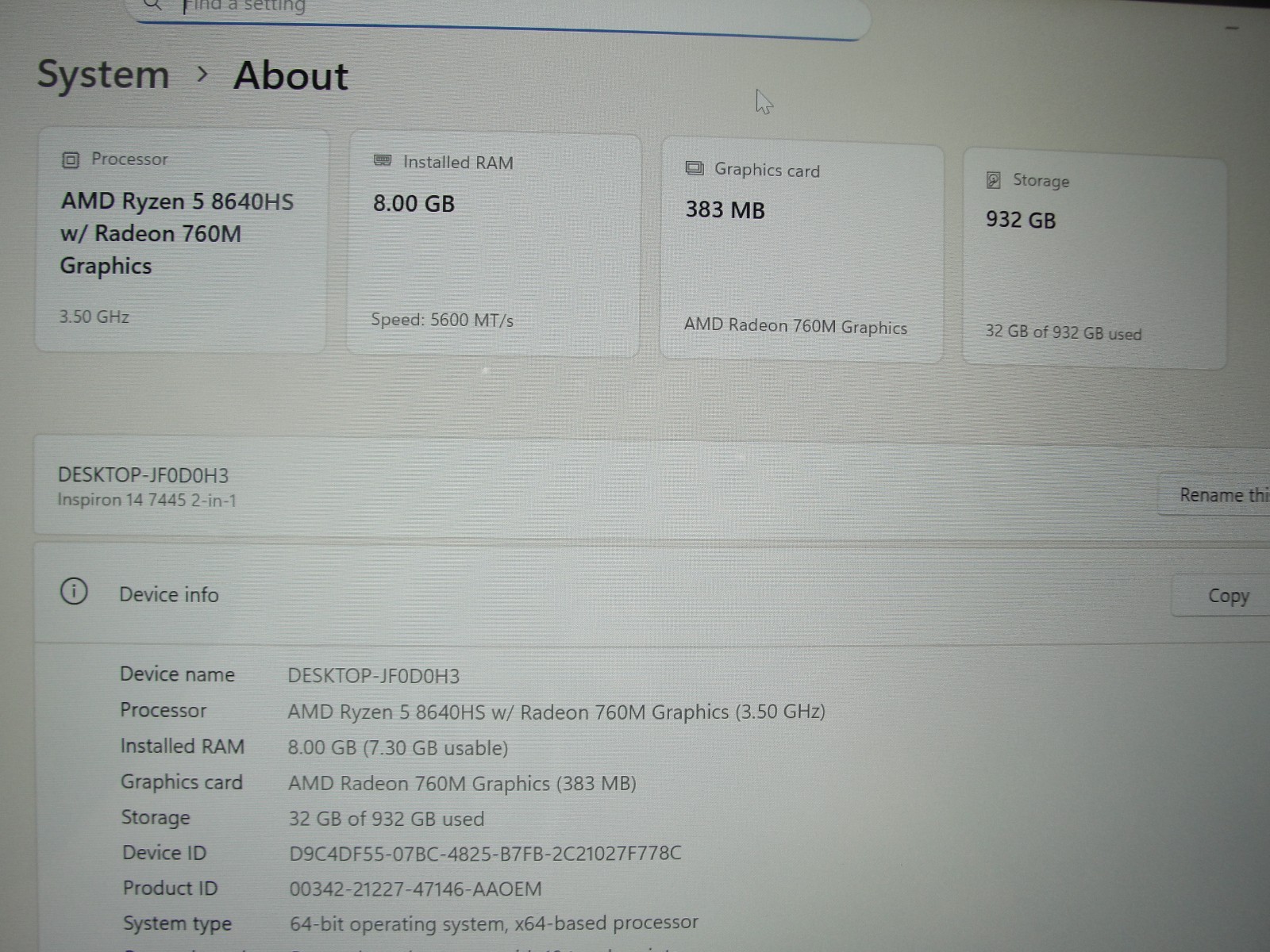Open the Installed RAM summary card
This screenshot has height=952, width=1270.
[494, 245]
